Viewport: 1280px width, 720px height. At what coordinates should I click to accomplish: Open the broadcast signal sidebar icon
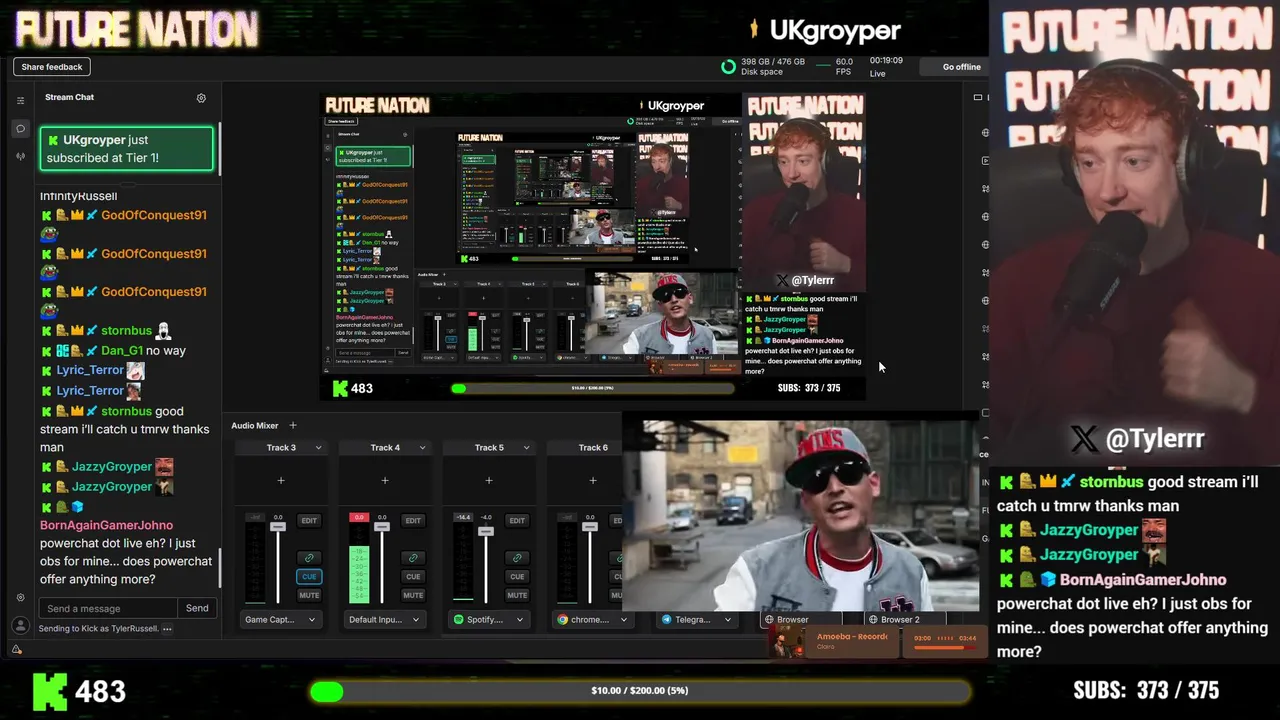[x=20, y=156]
